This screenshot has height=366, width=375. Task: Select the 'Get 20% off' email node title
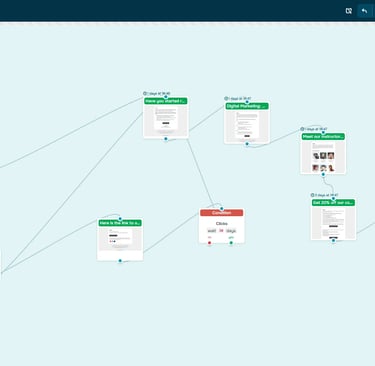coord(333,202)
